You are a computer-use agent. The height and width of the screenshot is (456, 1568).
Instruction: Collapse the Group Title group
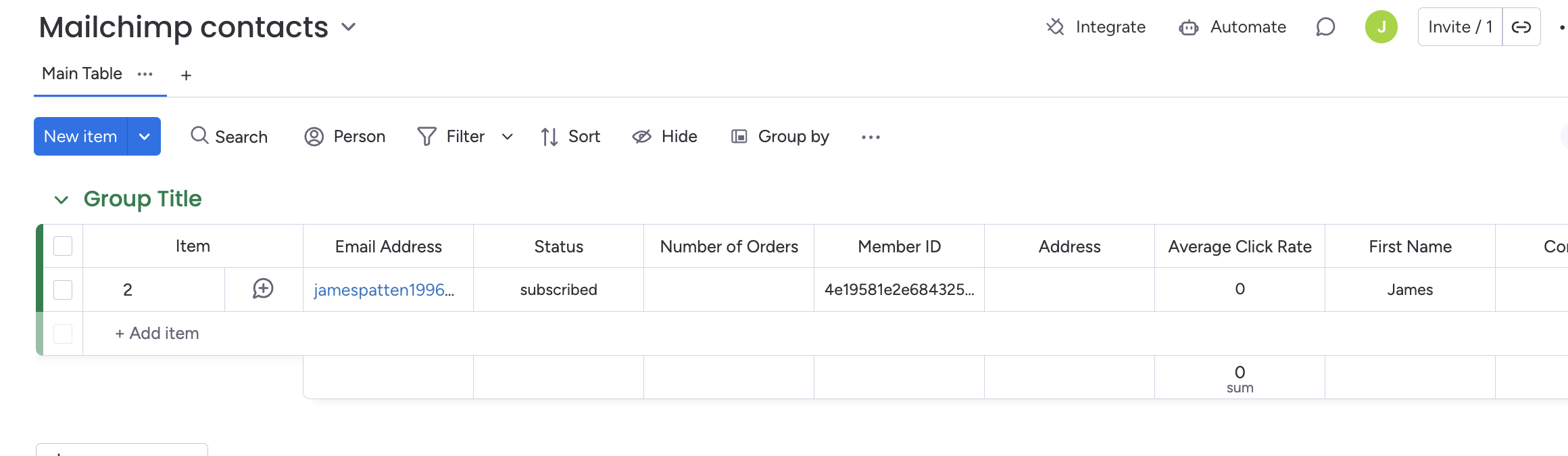click(62, 200)
